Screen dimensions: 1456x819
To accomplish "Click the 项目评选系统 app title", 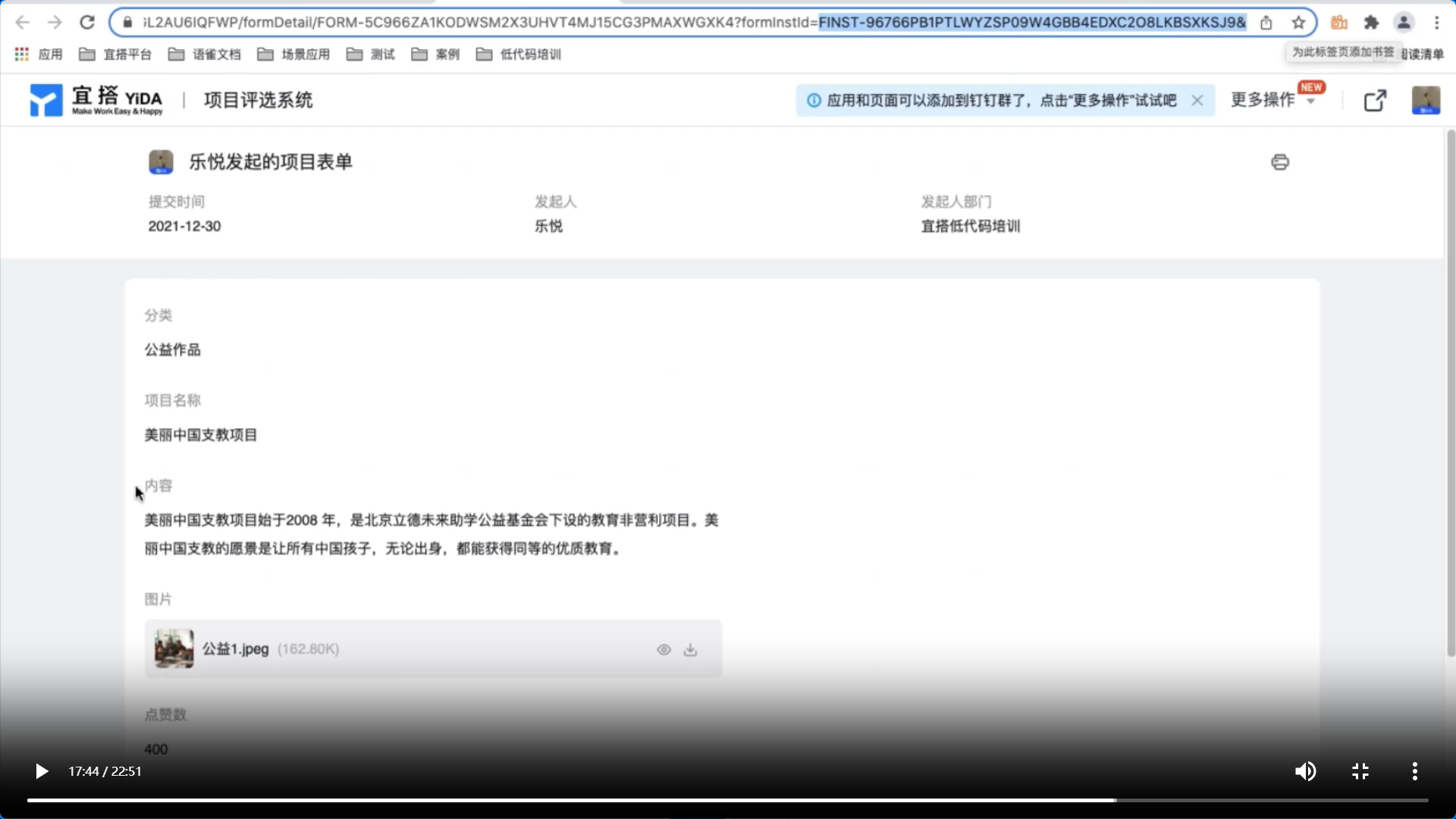I will click(x=258, y=100).
